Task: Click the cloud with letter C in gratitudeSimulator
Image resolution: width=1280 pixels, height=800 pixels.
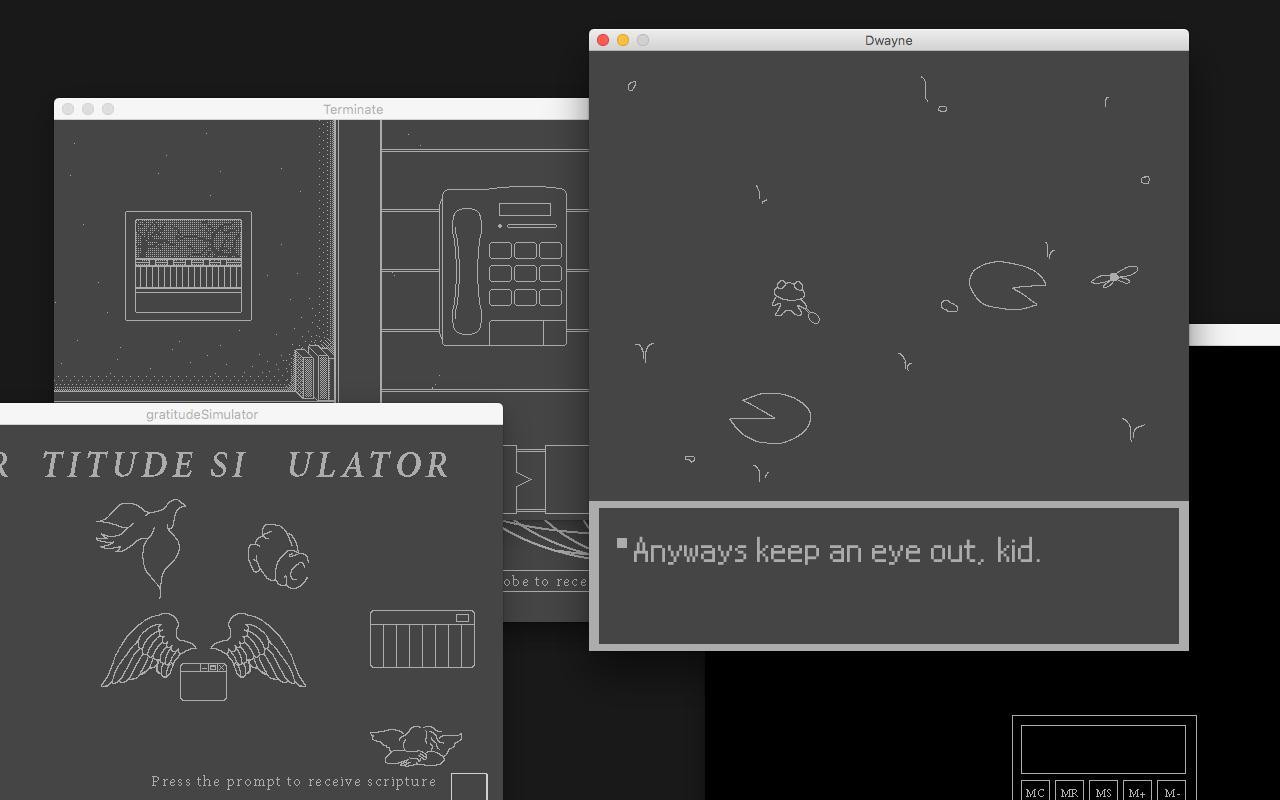Action: 278,556
